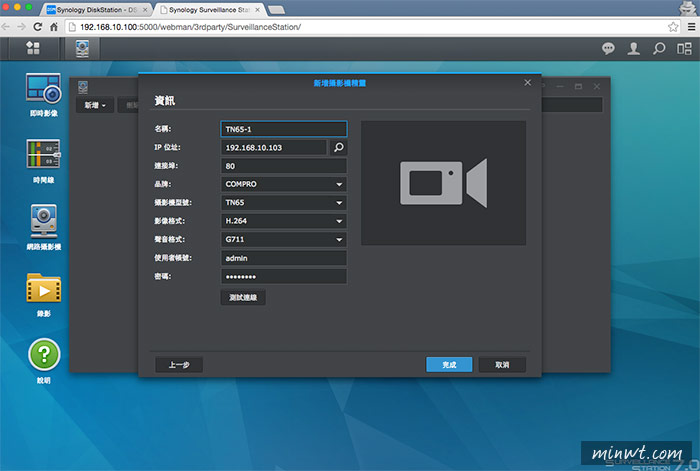
Task: Go back in browser history
Action: (6, 27)
